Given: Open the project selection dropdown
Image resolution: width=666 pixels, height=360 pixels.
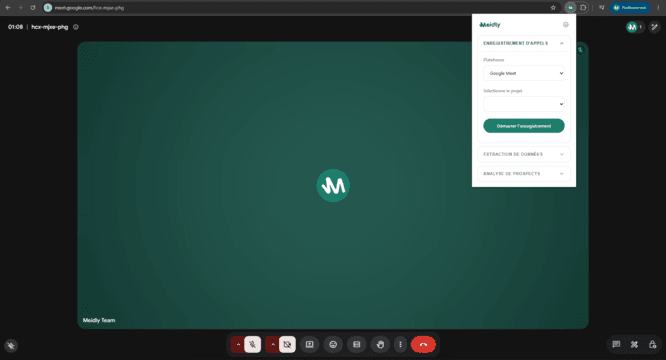Looking at the screenshot, I should tap(524, 104).
